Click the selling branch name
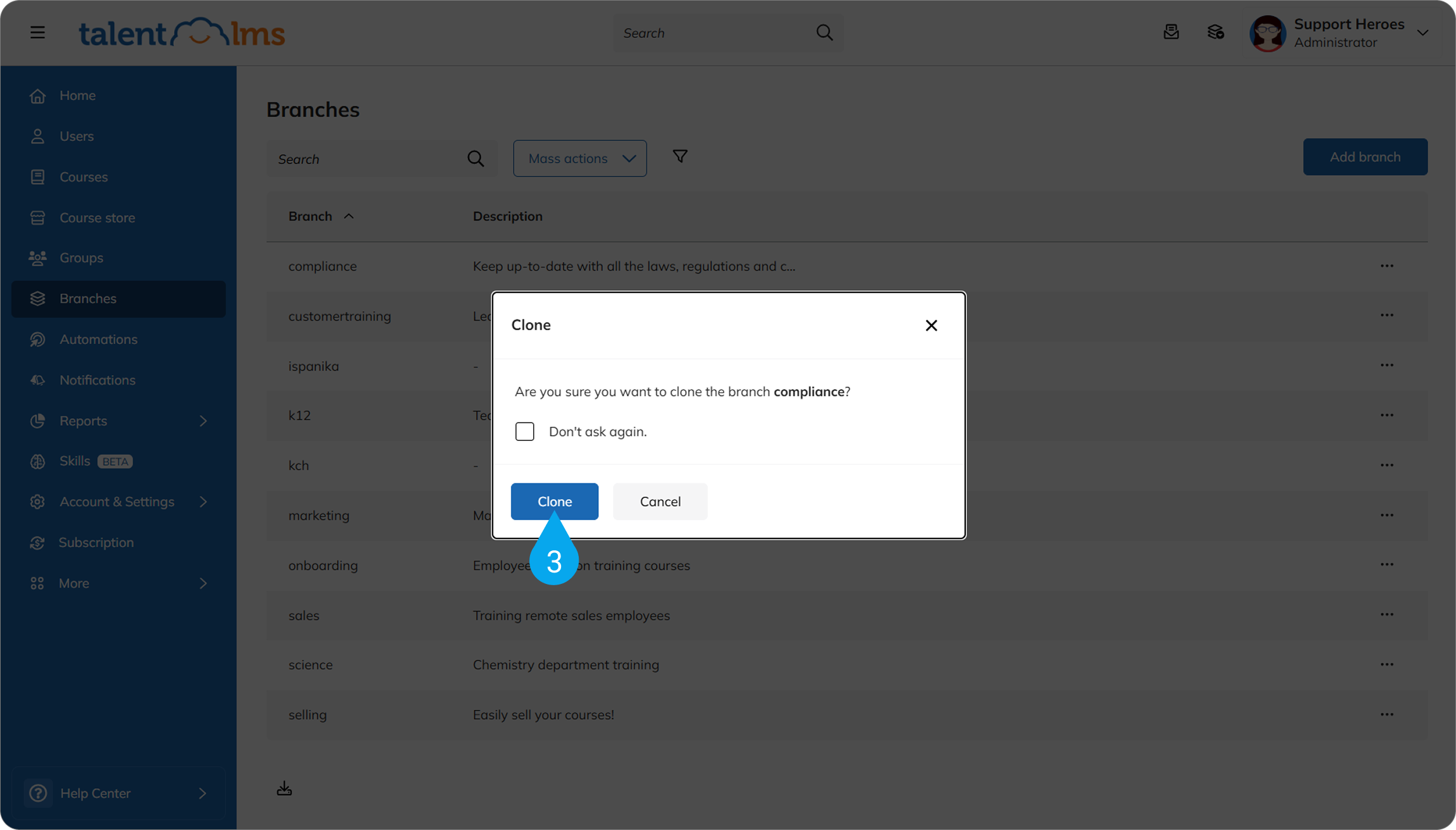The image size is (1456, 830). (307, 715)
